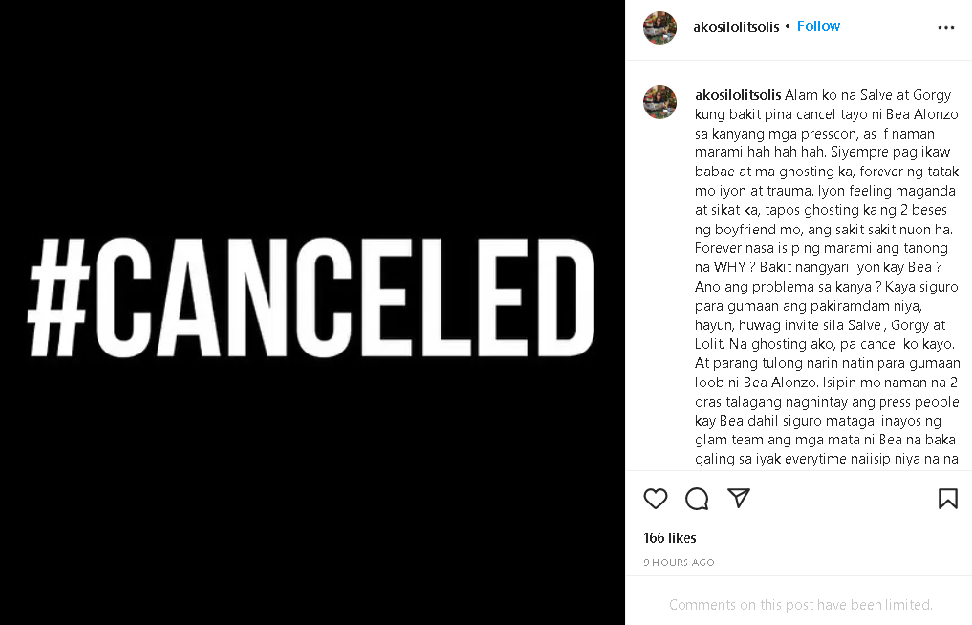972x625 pixels.
Task: Like the post with the heart icon
Action: (655, 498)
